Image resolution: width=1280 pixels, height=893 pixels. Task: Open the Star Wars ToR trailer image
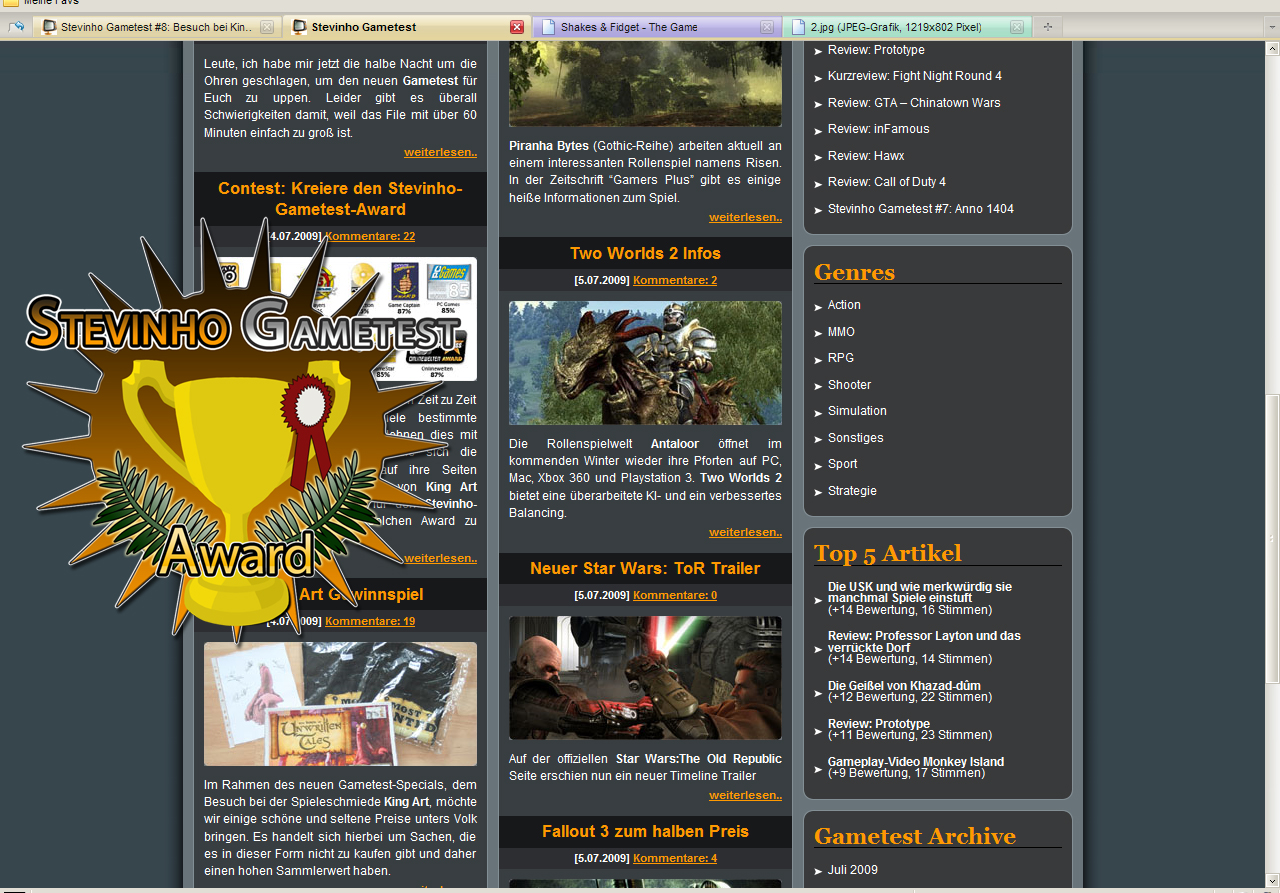[x=645, y=678]
